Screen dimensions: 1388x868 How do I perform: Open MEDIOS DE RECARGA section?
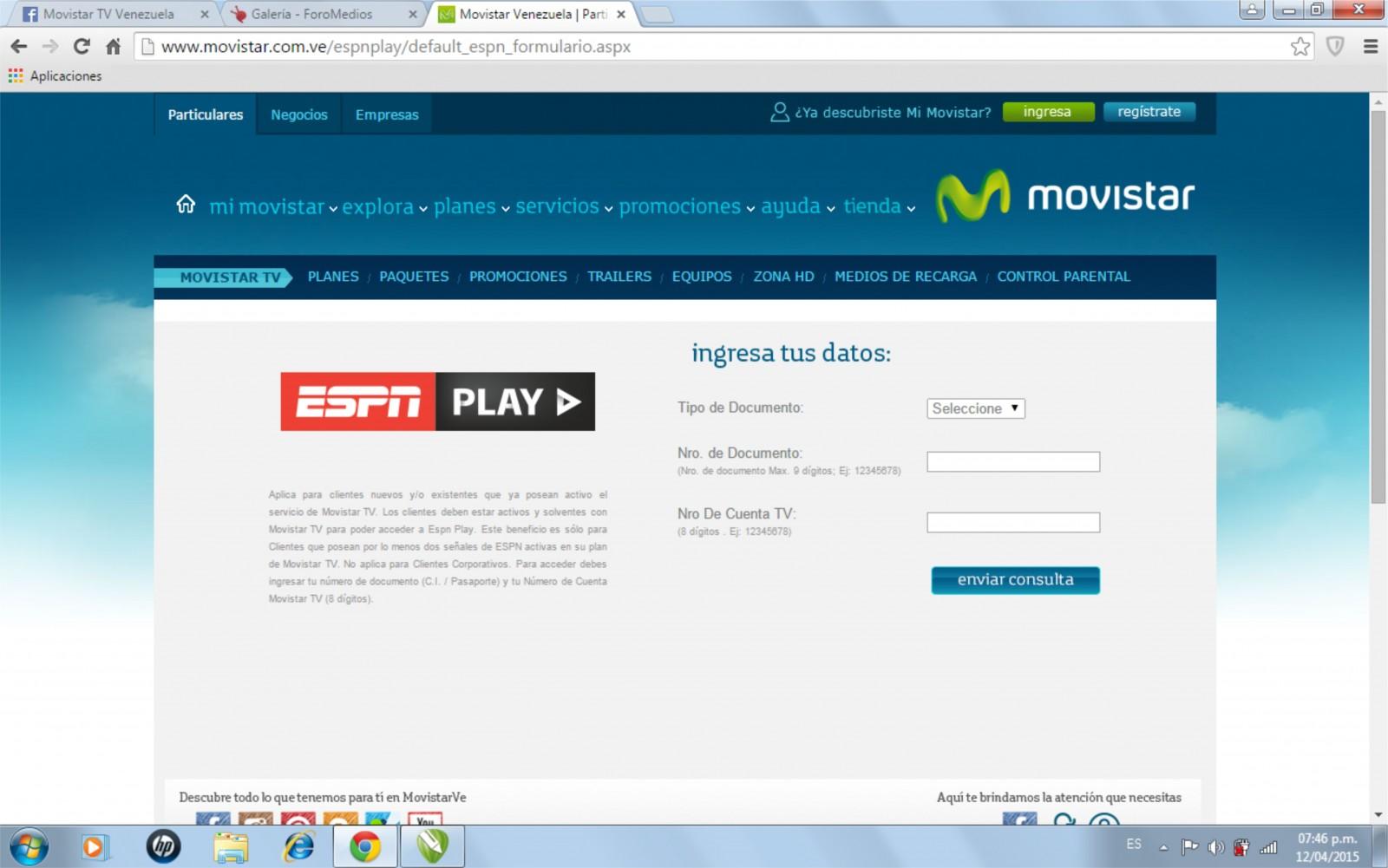(906, 277)
